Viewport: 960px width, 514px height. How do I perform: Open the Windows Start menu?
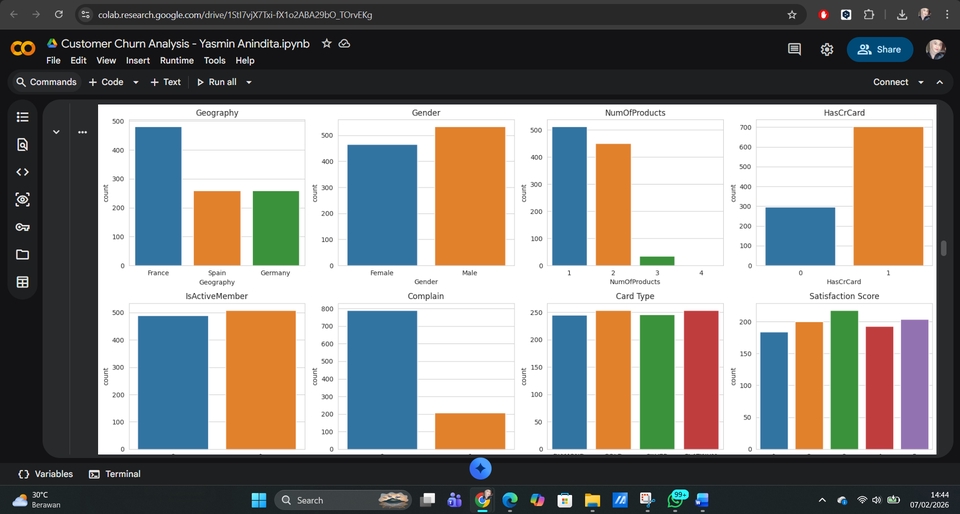(259, 500)
